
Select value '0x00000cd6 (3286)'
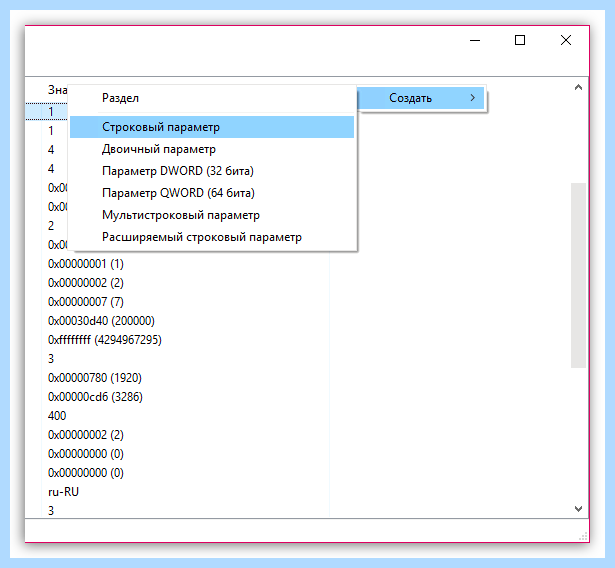pyautogui.click(x=95, y=397)
